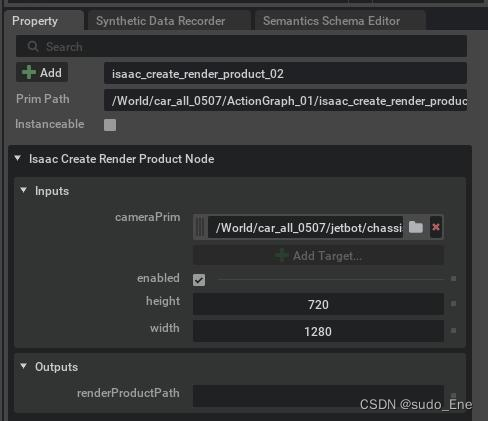Click the Search field in Property panel

(241, 46)
